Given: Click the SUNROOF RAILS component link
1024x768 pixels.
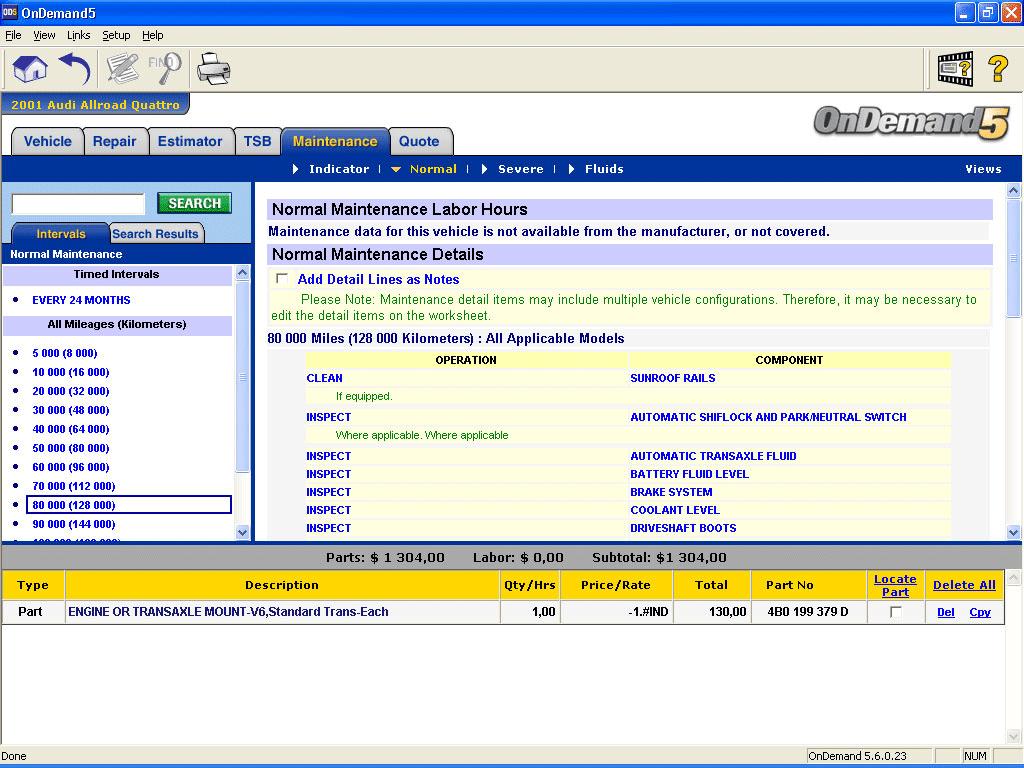Looking at the screenshot, I should click(673, 378).
